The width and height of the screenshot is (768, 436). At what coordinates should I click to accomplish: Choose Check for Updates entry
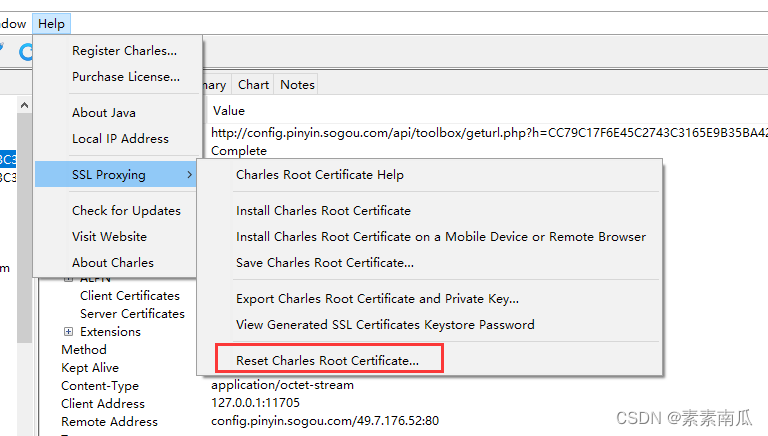(x=126, y=211)
